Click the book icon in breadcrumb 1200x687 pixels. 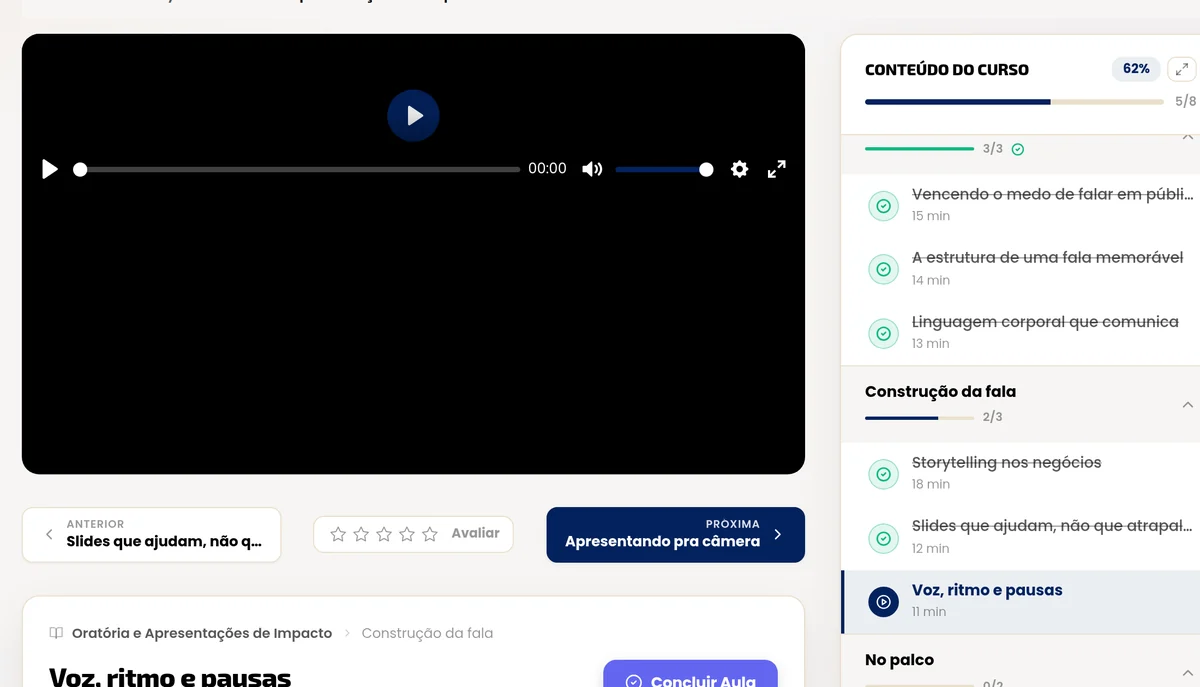(x=56, y=633)
